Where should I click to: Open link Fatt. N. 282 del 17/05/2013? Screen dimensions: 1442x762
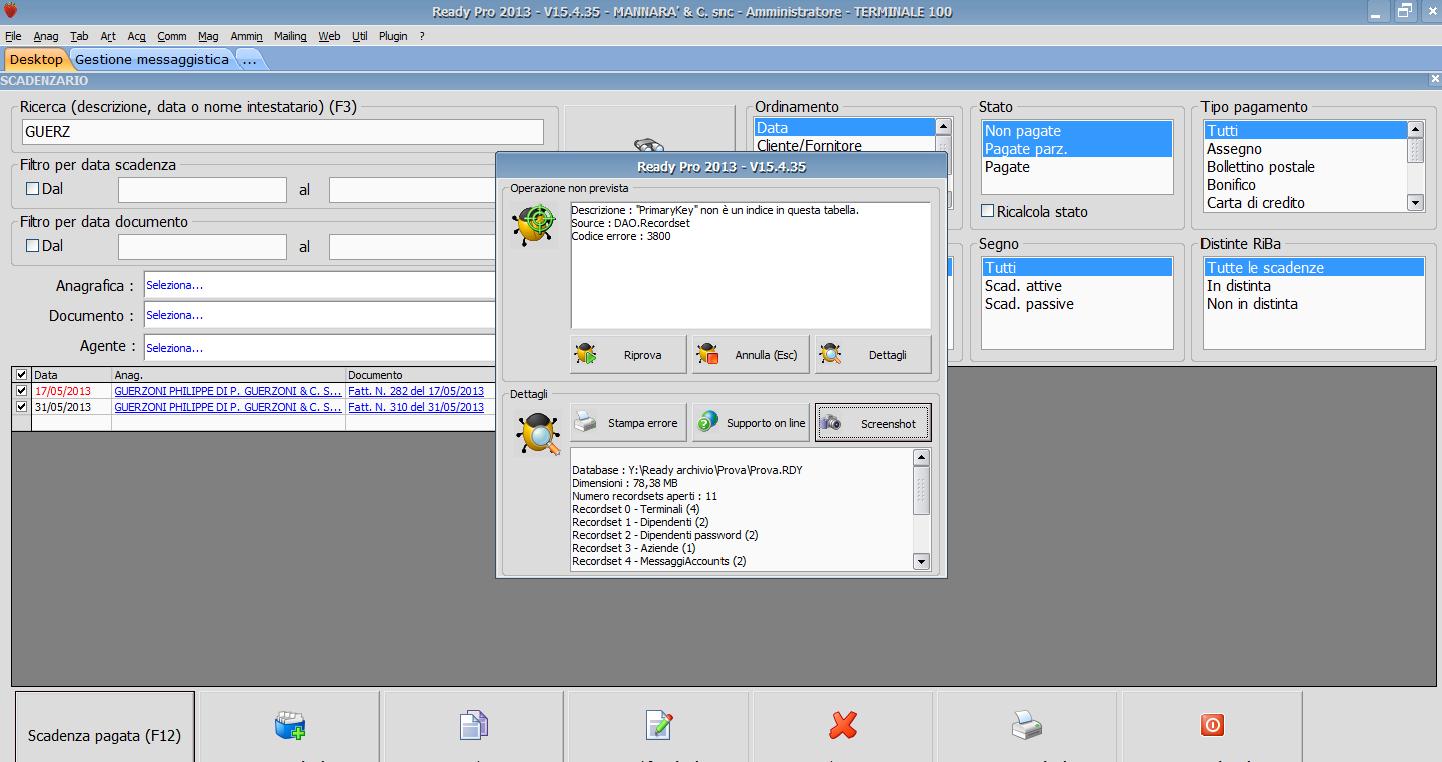click(x=416, y=391)
